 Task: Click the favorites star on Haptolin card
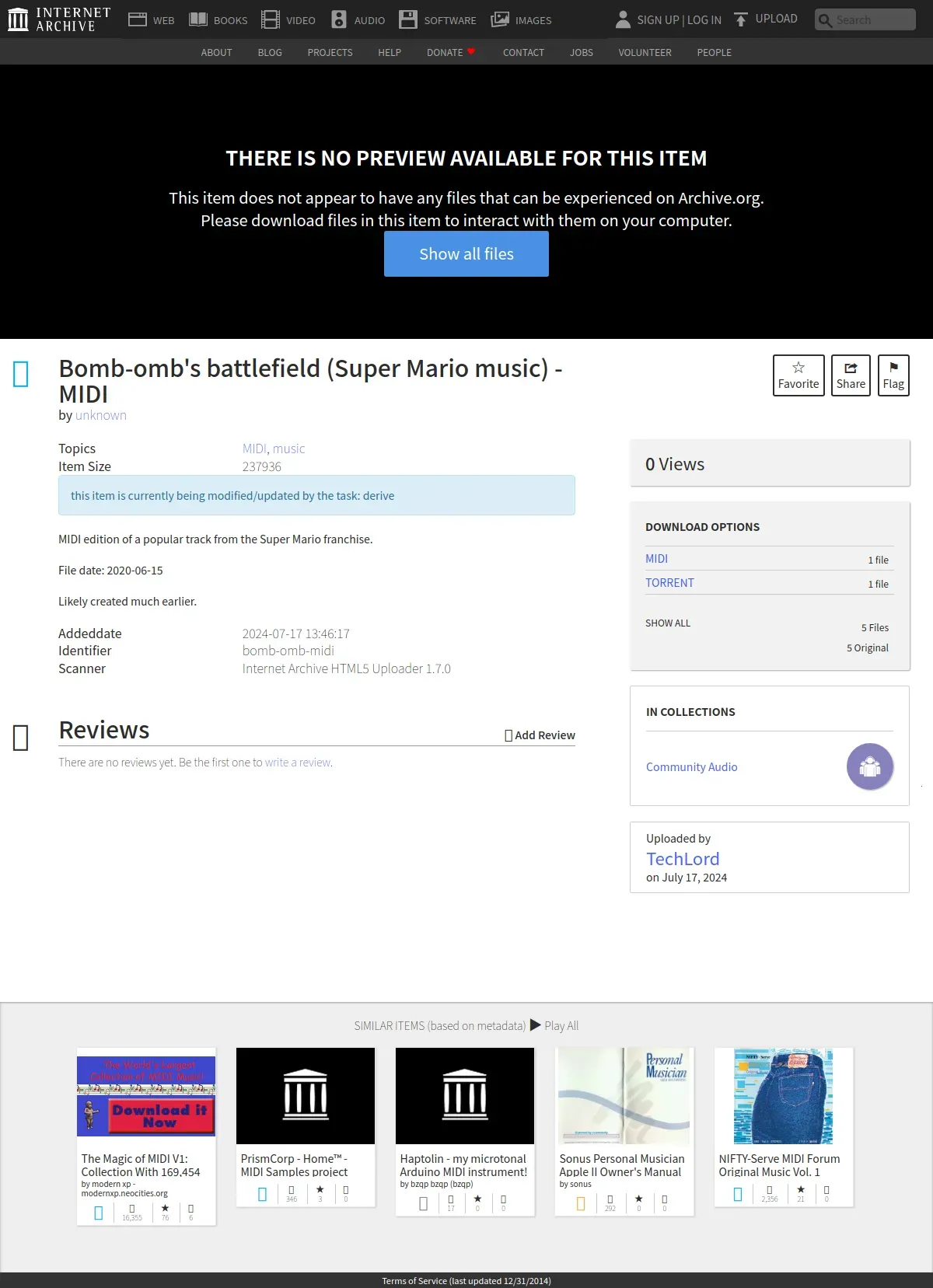[x=477, y=1199]
